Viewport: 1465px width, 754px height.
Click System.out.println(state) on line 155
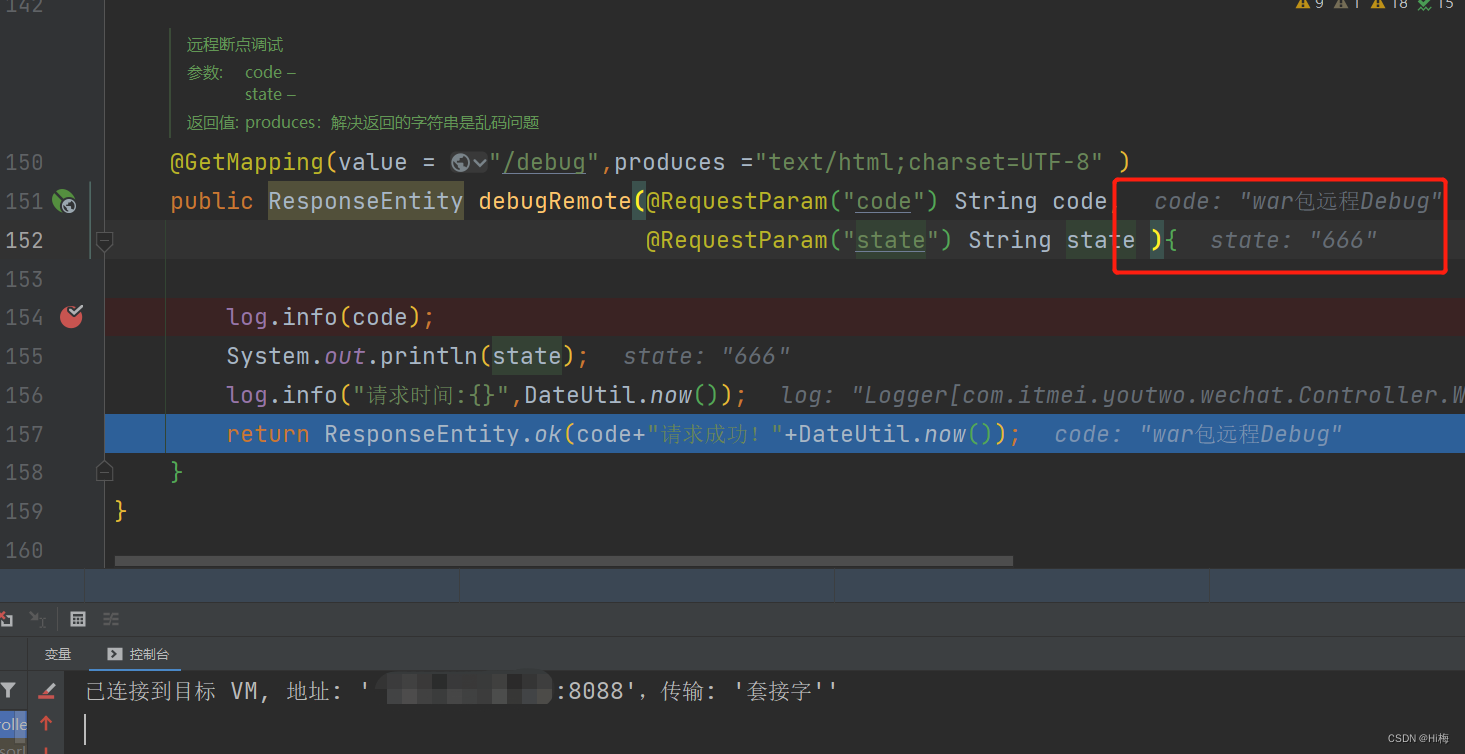pos(407,356)
